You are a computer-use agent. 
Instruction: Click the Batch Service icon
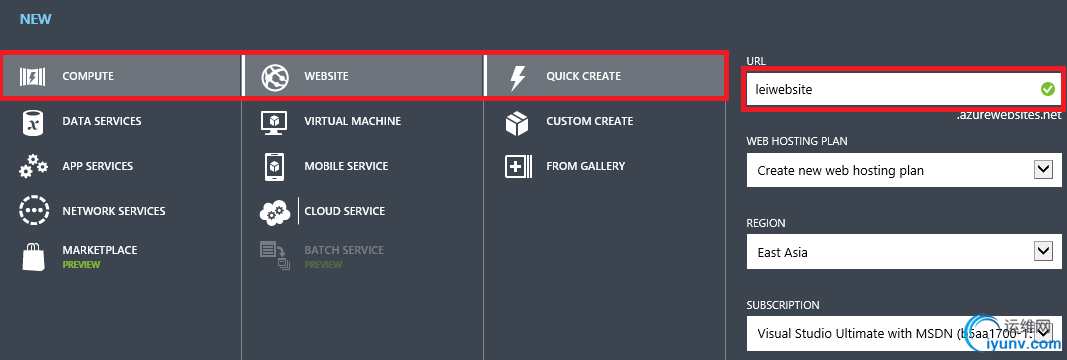pos(275,257)
